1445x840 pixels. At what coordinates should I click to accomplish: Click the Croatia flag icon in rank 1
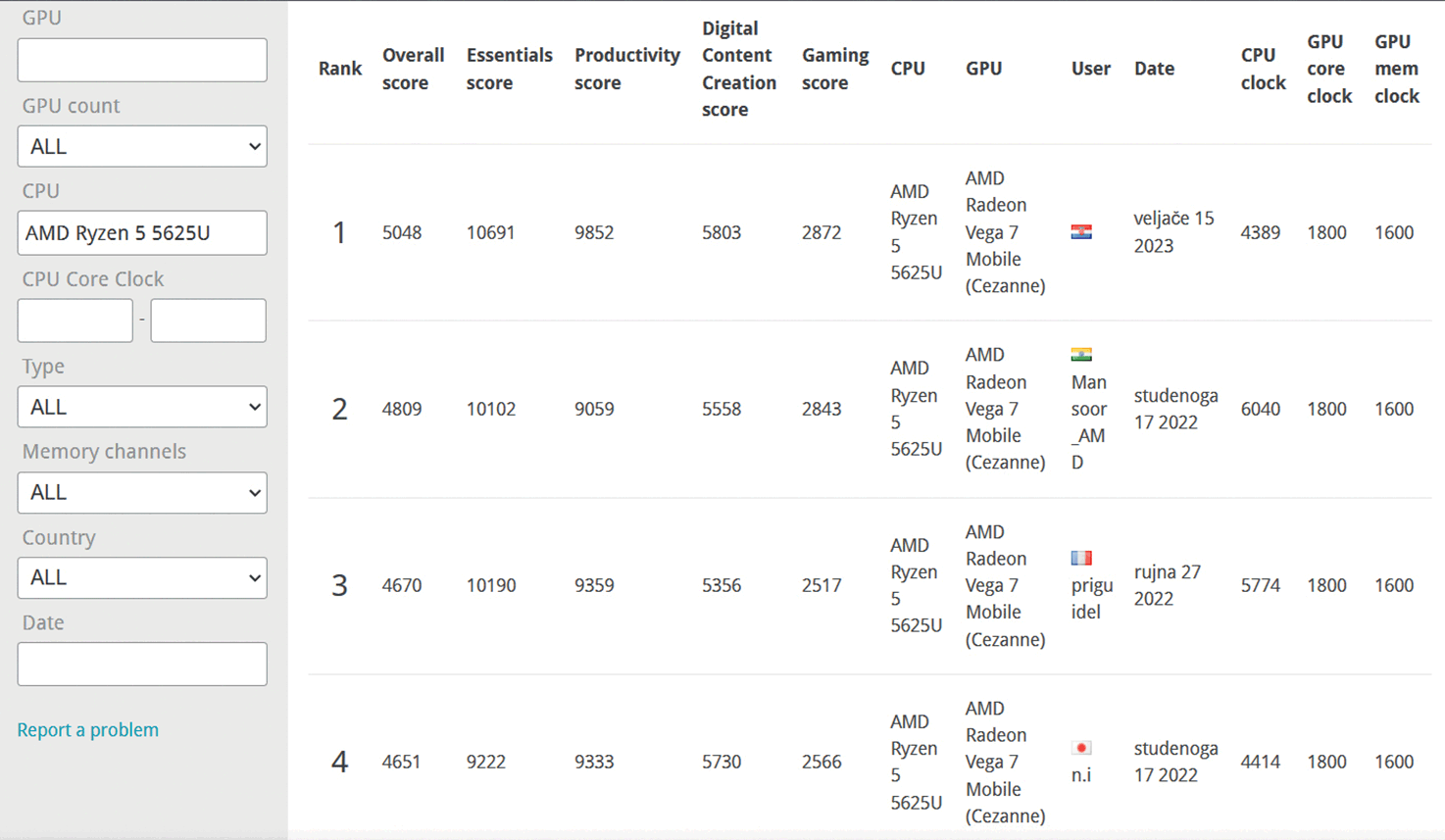(1080, 232)
